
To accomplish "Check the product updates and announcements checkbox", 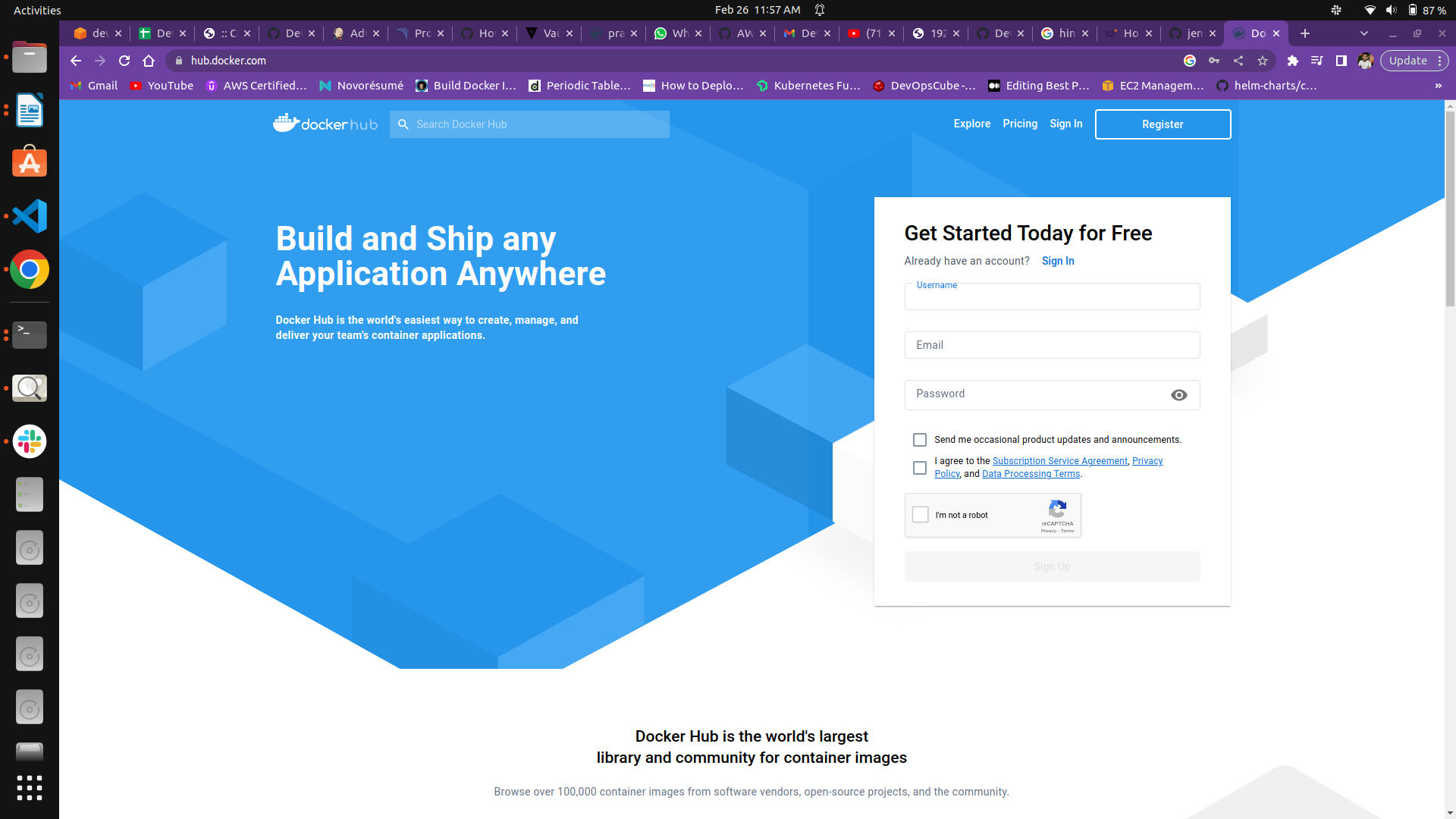I will click(920, 440).
